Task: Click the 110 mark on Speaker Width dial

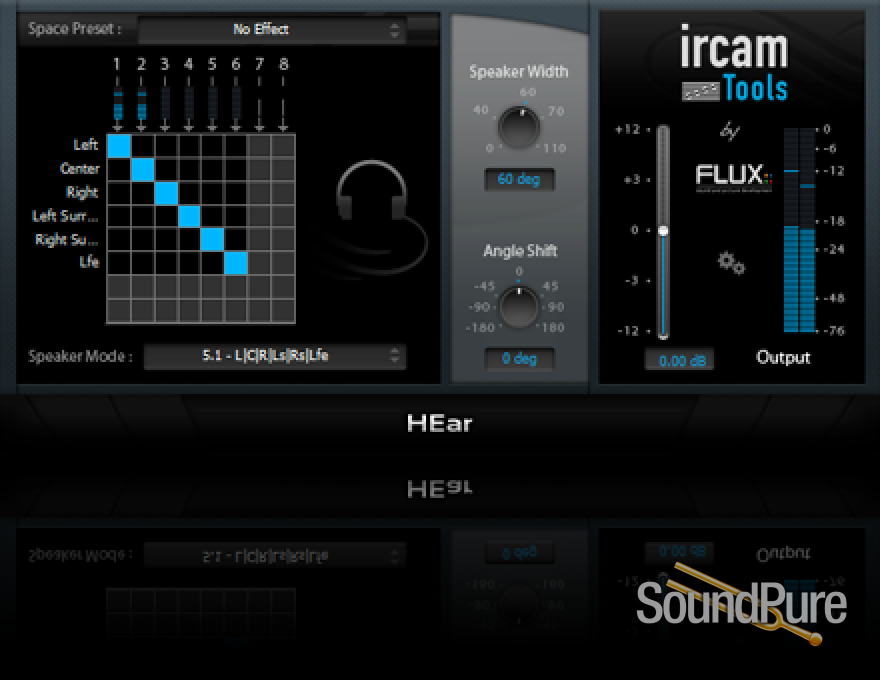Action: [x=554, y=149]
